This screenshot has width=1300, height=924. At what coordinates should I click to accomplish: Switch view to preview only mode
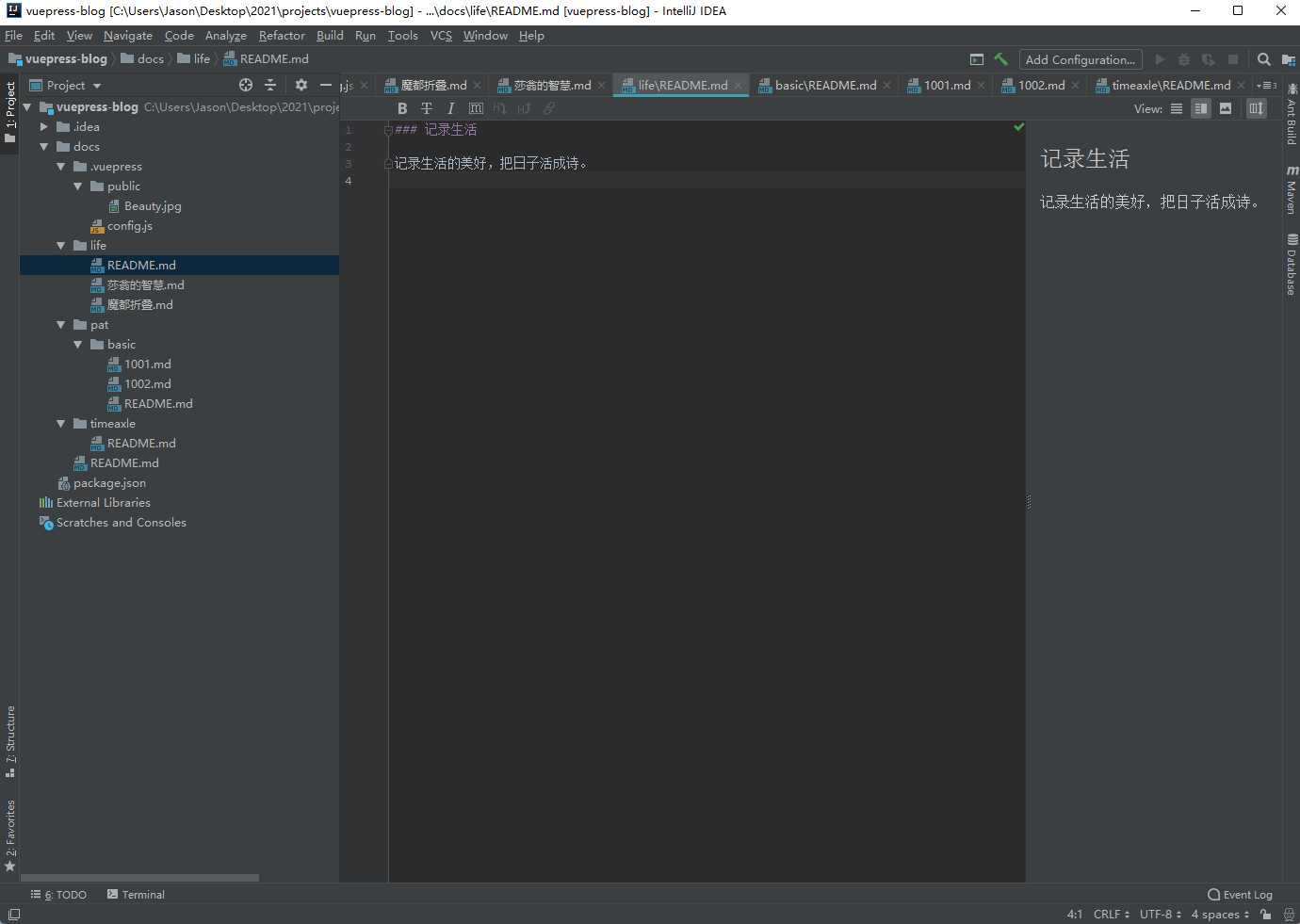1226,108
